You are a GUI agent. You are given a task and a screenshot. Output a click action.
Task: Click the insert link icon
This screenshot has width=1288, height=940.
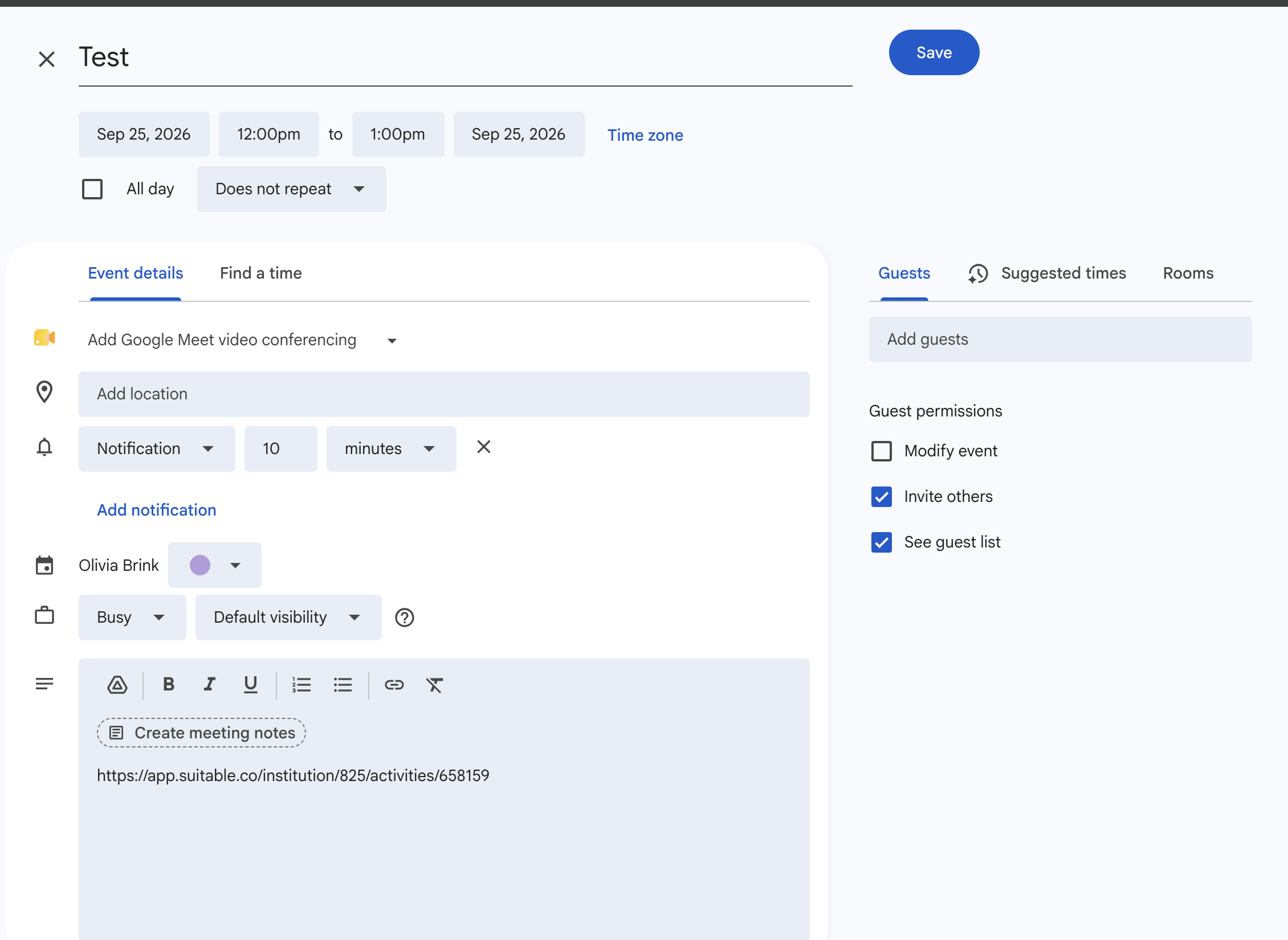[x=394, y=684]
